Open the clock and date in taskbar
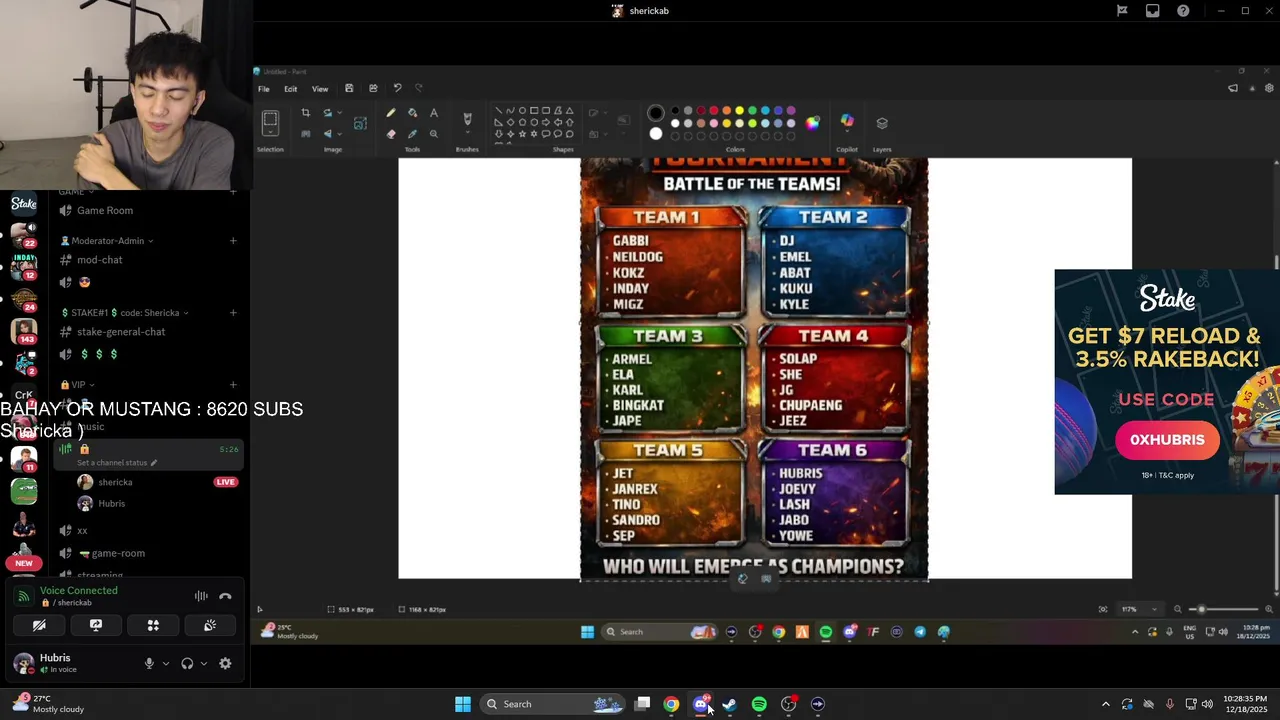The height and width of the screenshot is (720, 1280). pos(1244,704)
